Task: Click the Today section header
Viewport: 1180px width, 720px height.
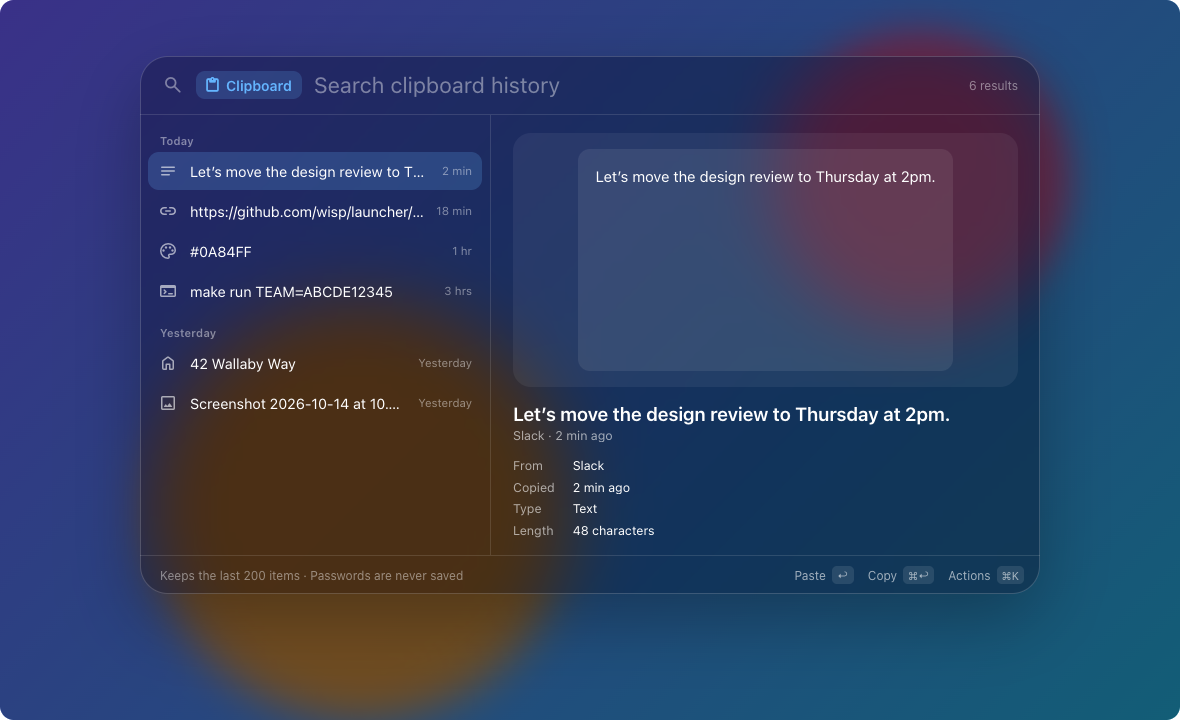Action: click(x=177, y=141)
